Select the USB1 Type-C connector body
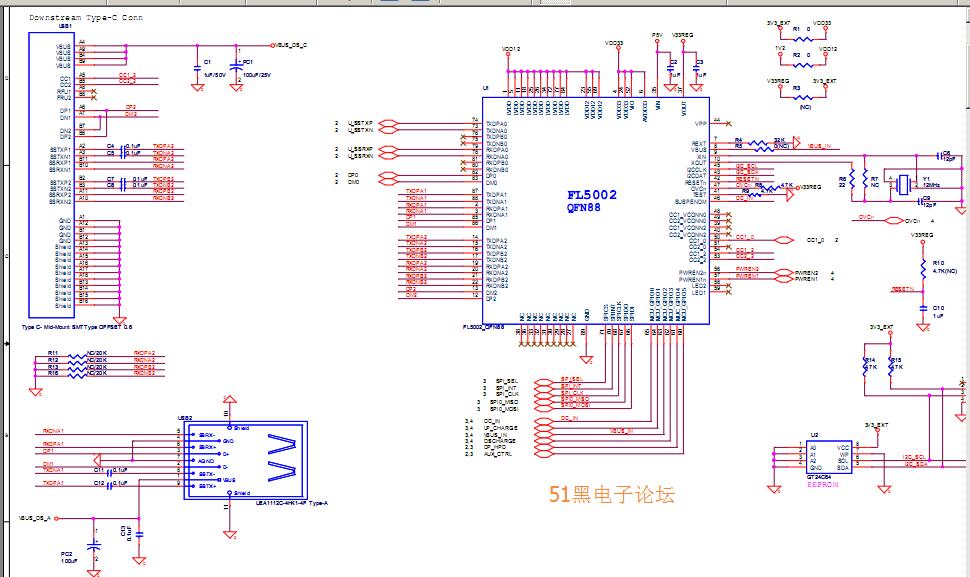The image size is (970, 577). (51, 175)
